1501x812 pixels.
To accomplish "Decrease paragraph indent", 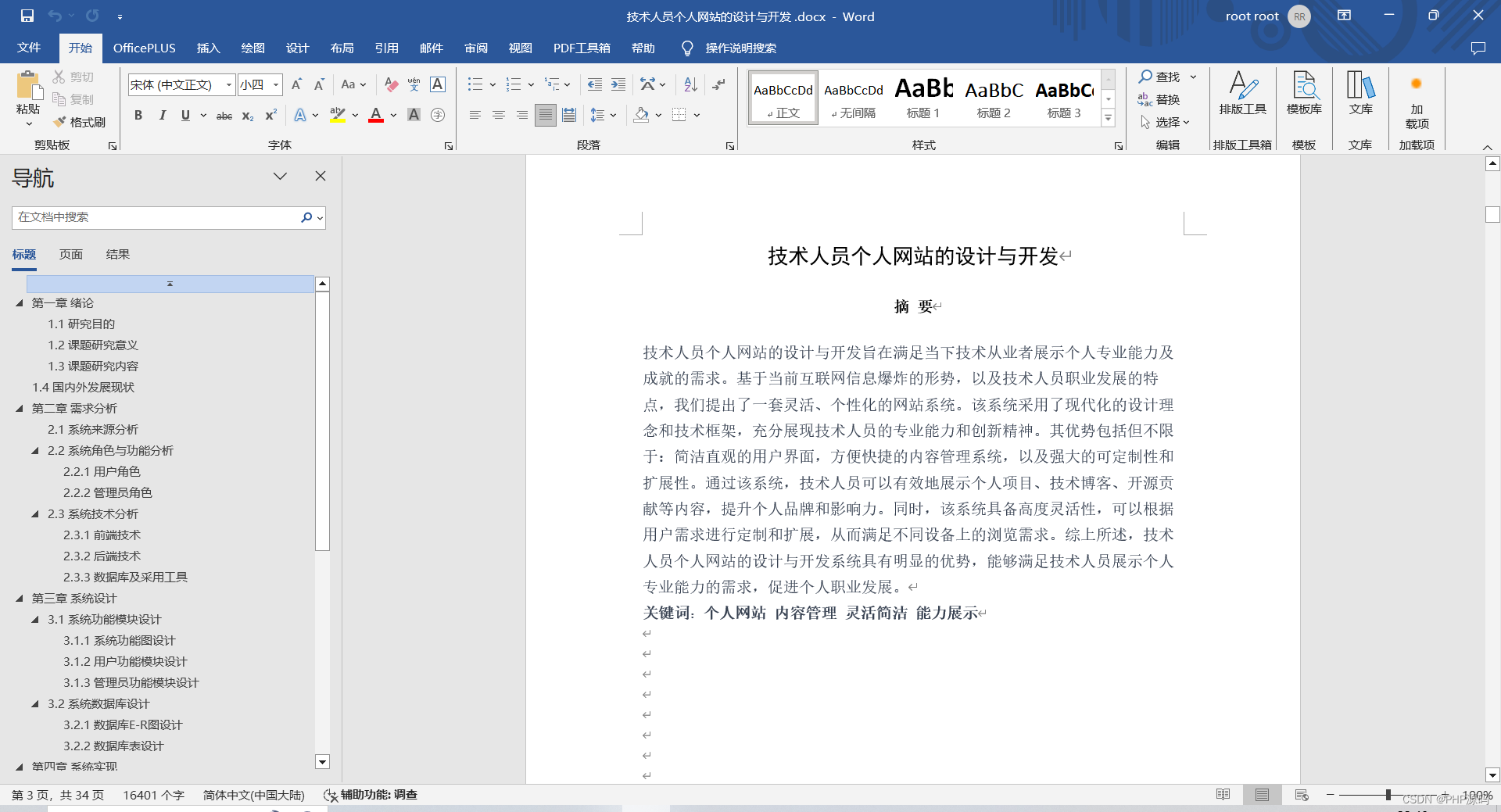I will point(595,84).
